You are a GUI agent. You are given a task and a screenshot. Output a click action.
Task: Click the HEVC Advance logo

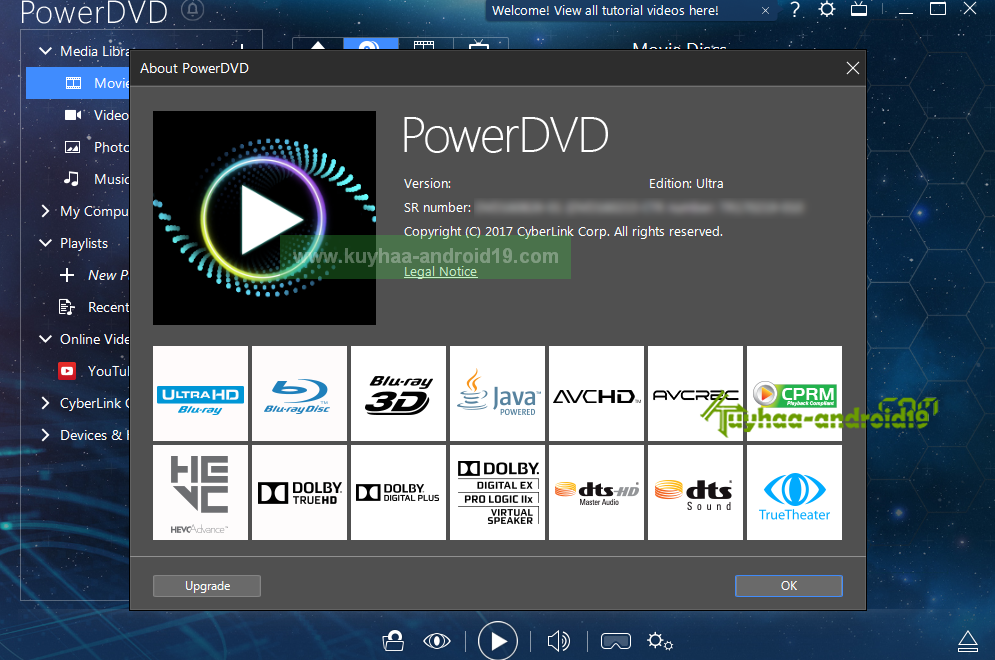pos(201,492)
